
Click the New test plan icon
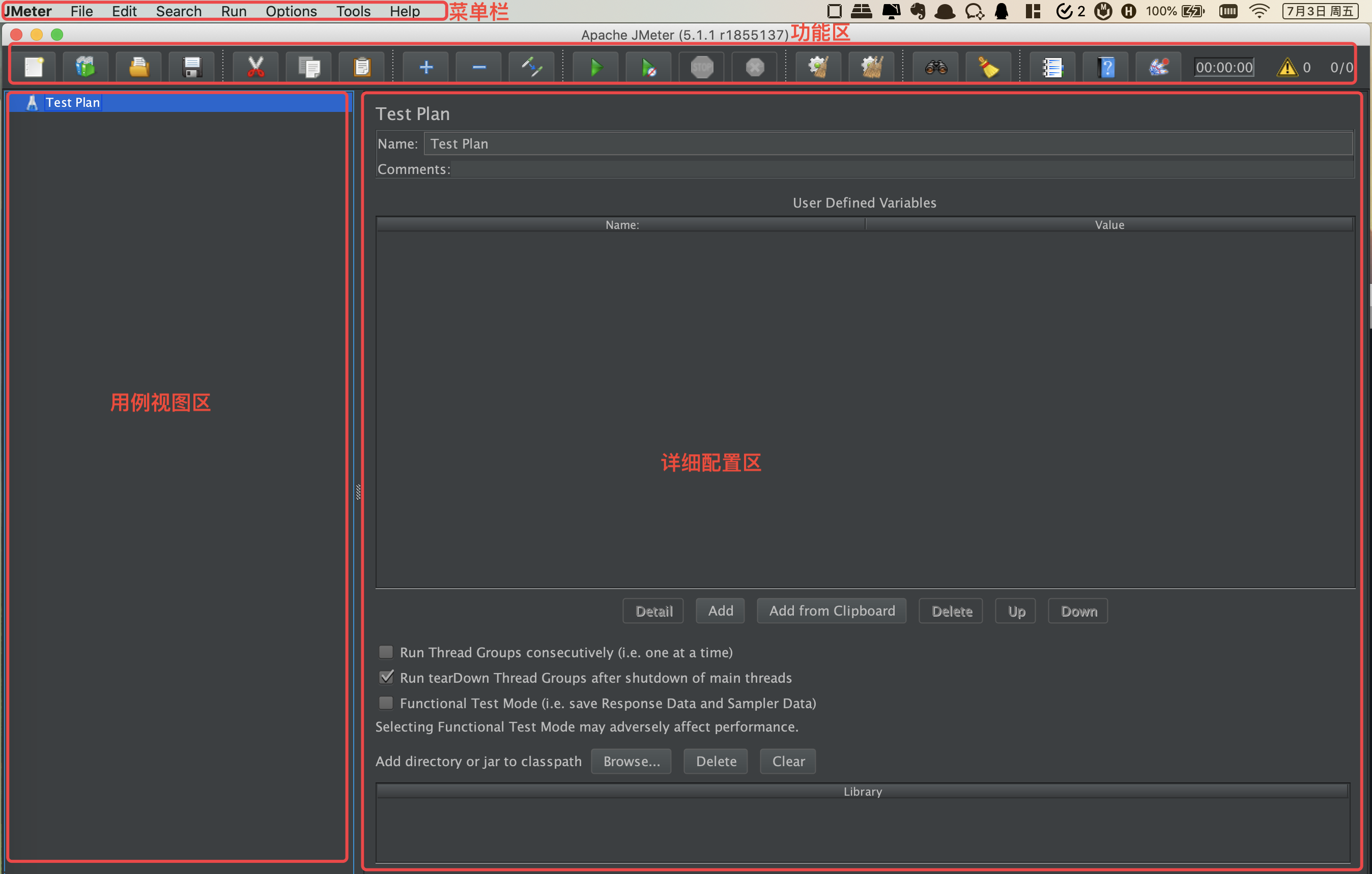(34, 67)
